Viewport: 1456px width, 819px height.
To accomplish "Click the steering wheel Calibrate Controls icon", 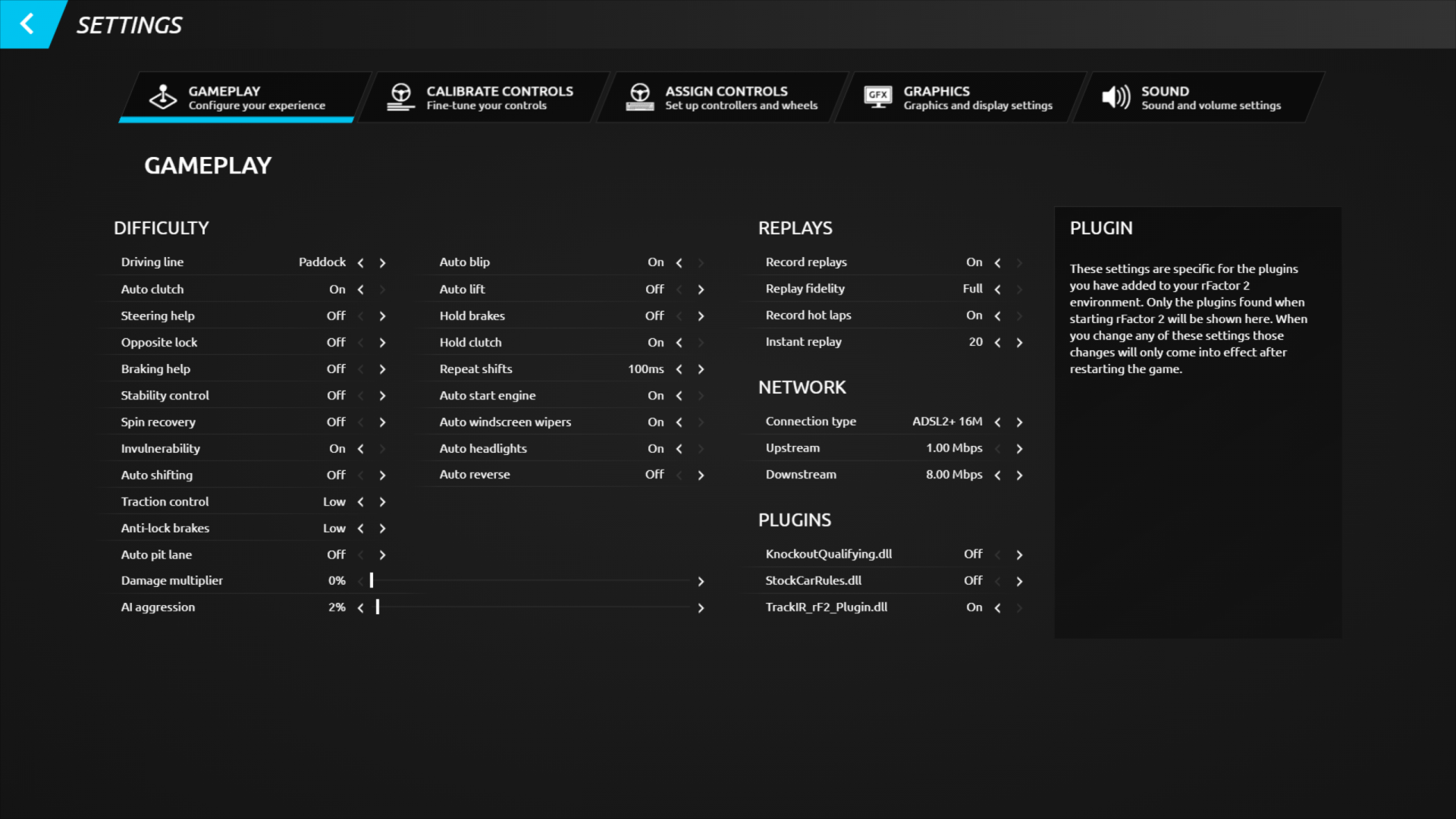I will pos(400,97).
